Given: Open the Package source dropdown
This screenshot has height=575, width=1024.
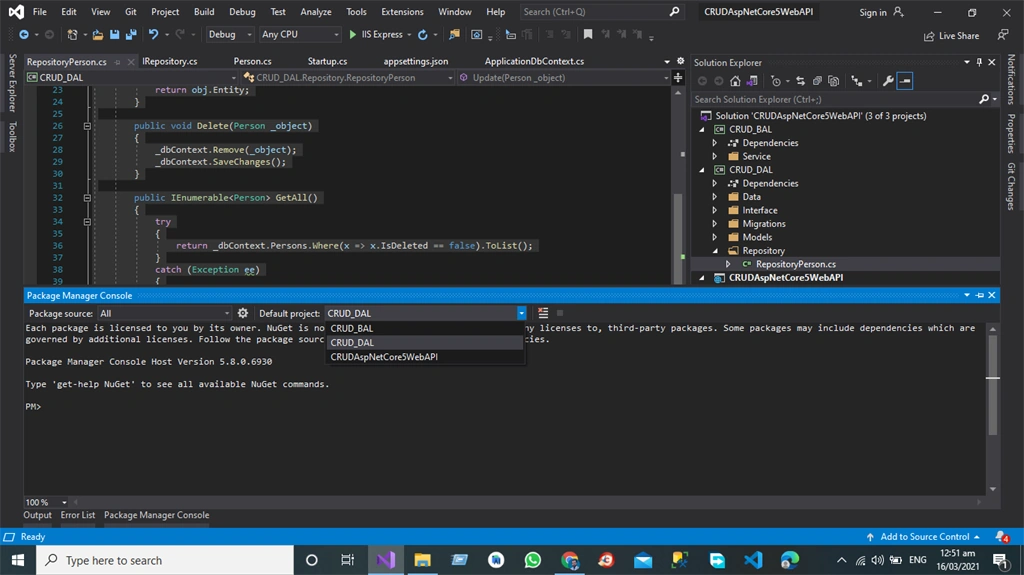Looking at the screenshot, I should [165, 314].
